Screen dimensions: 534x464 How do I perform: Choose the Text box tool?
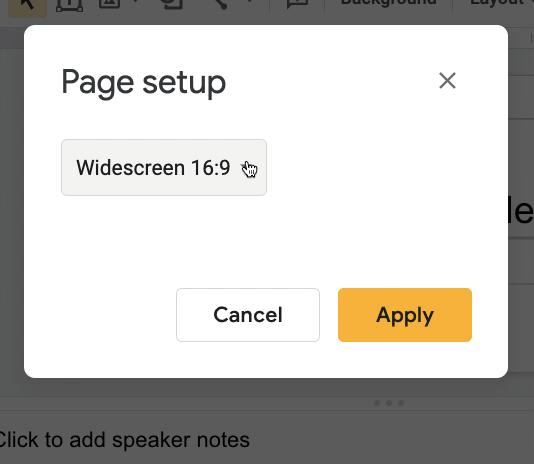pyautogui.click(x=69, y=5)
